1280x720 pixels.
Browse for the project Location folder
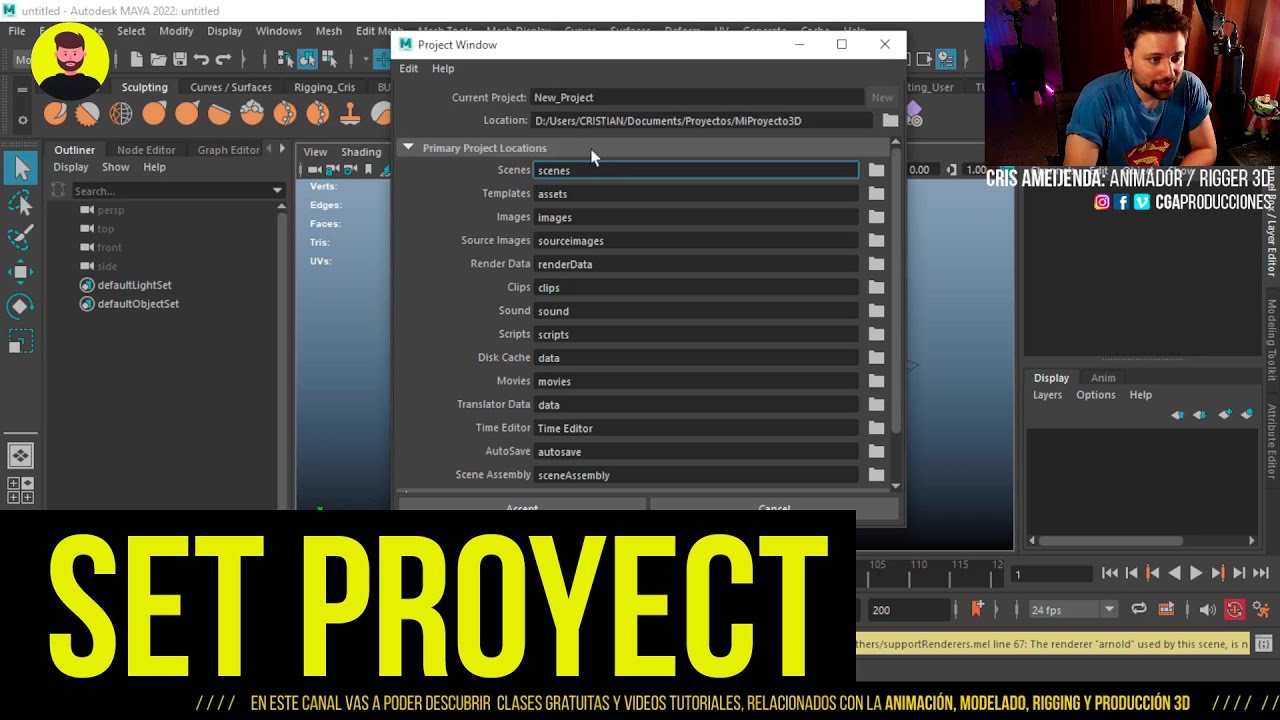tap(890, 120)
